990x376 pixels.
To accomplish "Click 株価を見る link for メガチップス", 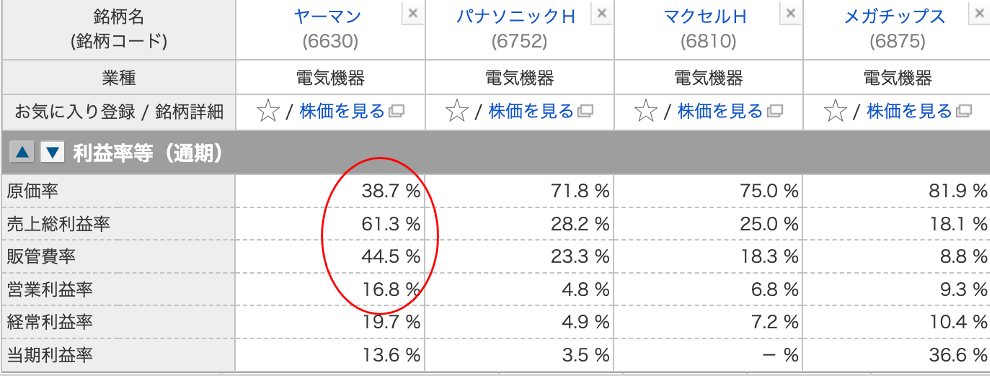I will [909, 112].
